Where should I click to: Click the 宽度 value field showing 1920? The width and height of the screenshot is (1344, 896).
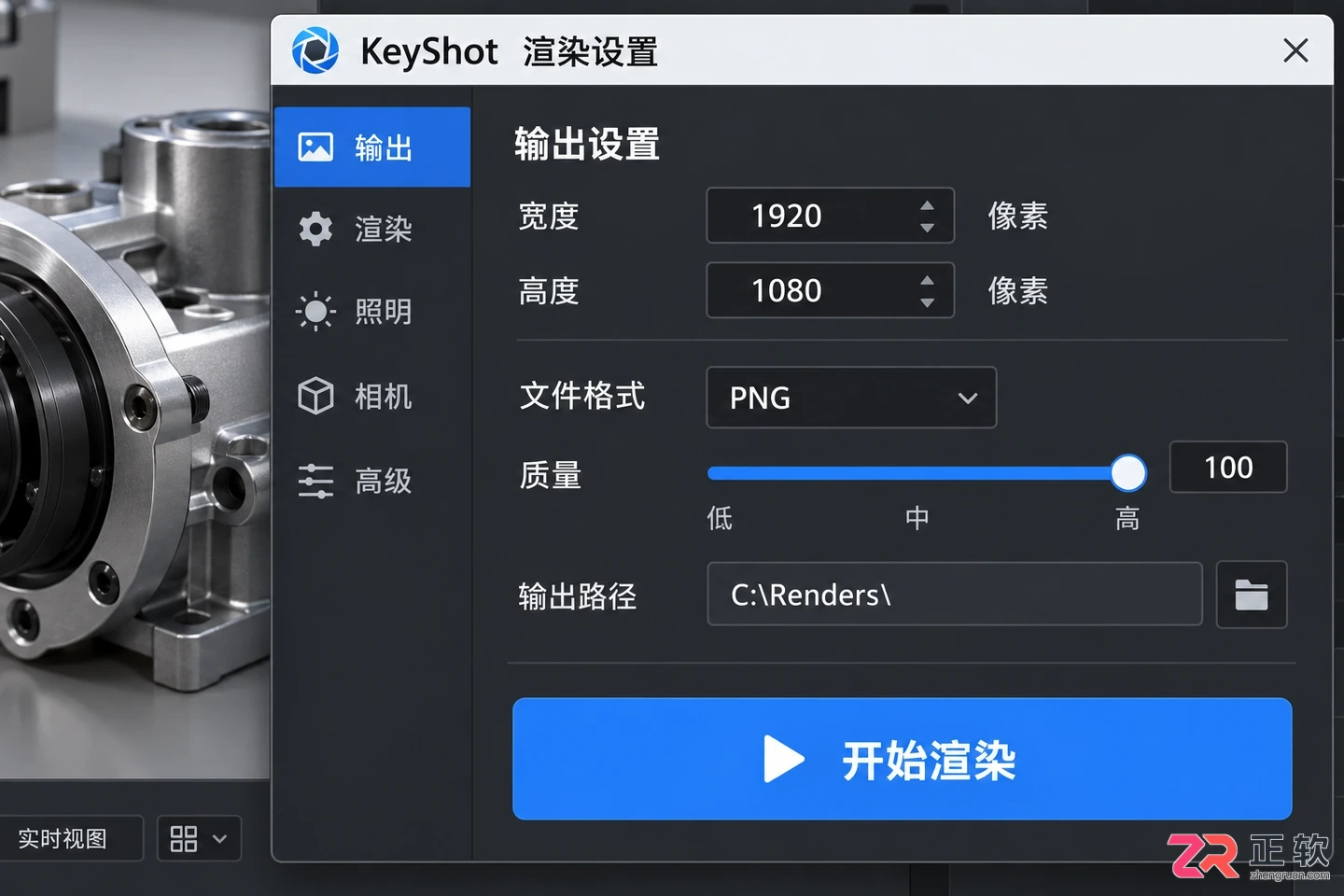point(830,216)
